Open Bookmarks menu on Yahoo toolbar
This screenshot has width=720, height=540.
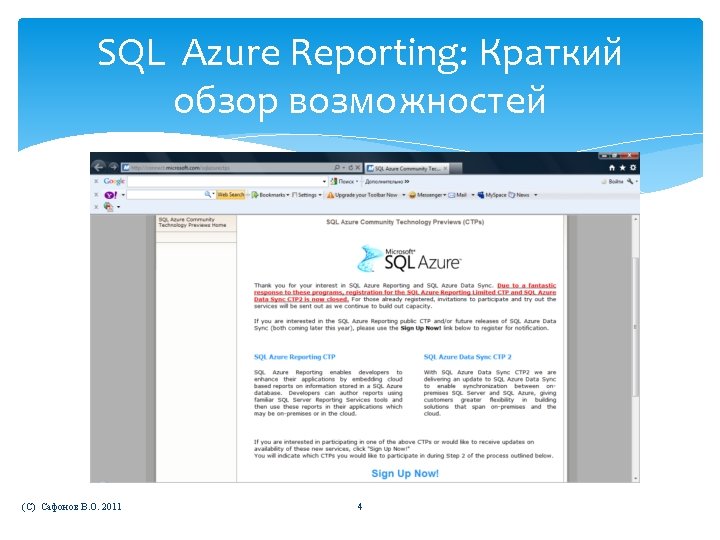click(x=270, y=195)
